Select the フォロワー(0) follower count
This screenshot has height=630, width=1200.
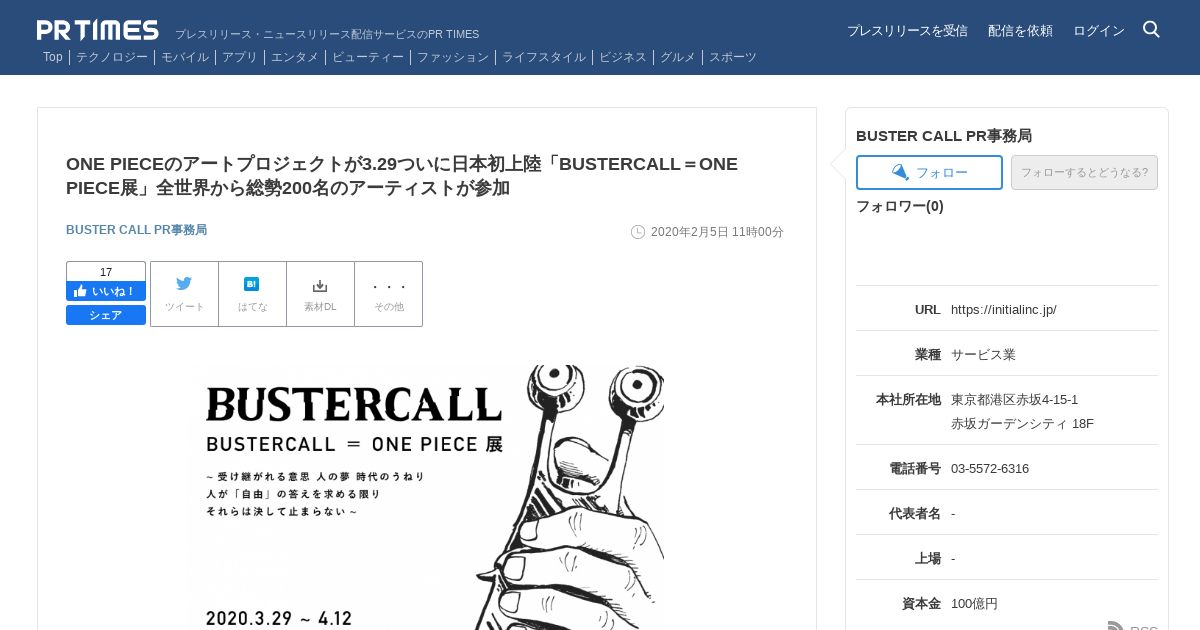(x=900, y=206)
